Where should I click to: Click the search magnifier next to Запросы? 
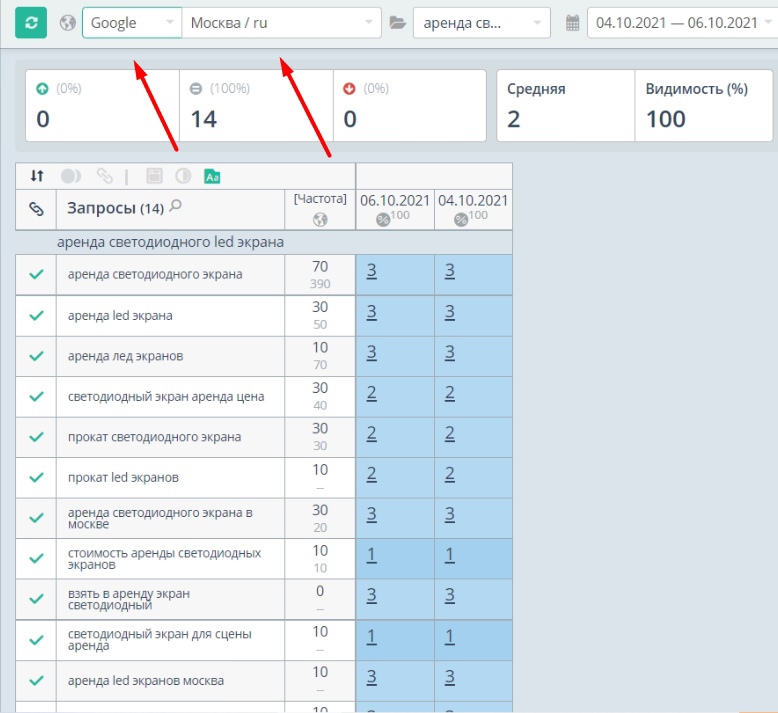[x=175, y=205]
